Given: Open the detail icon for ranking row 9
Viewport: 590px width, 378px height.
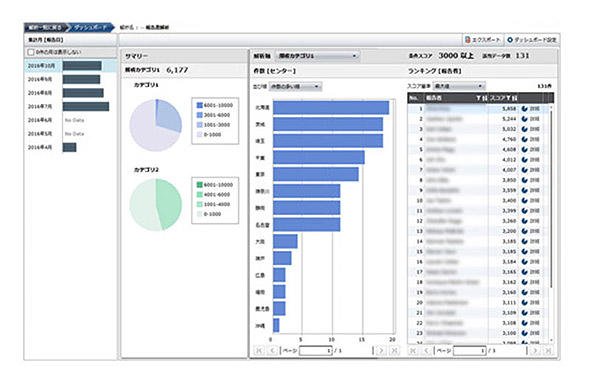Looking at the screenshot, I should point(524,190).
